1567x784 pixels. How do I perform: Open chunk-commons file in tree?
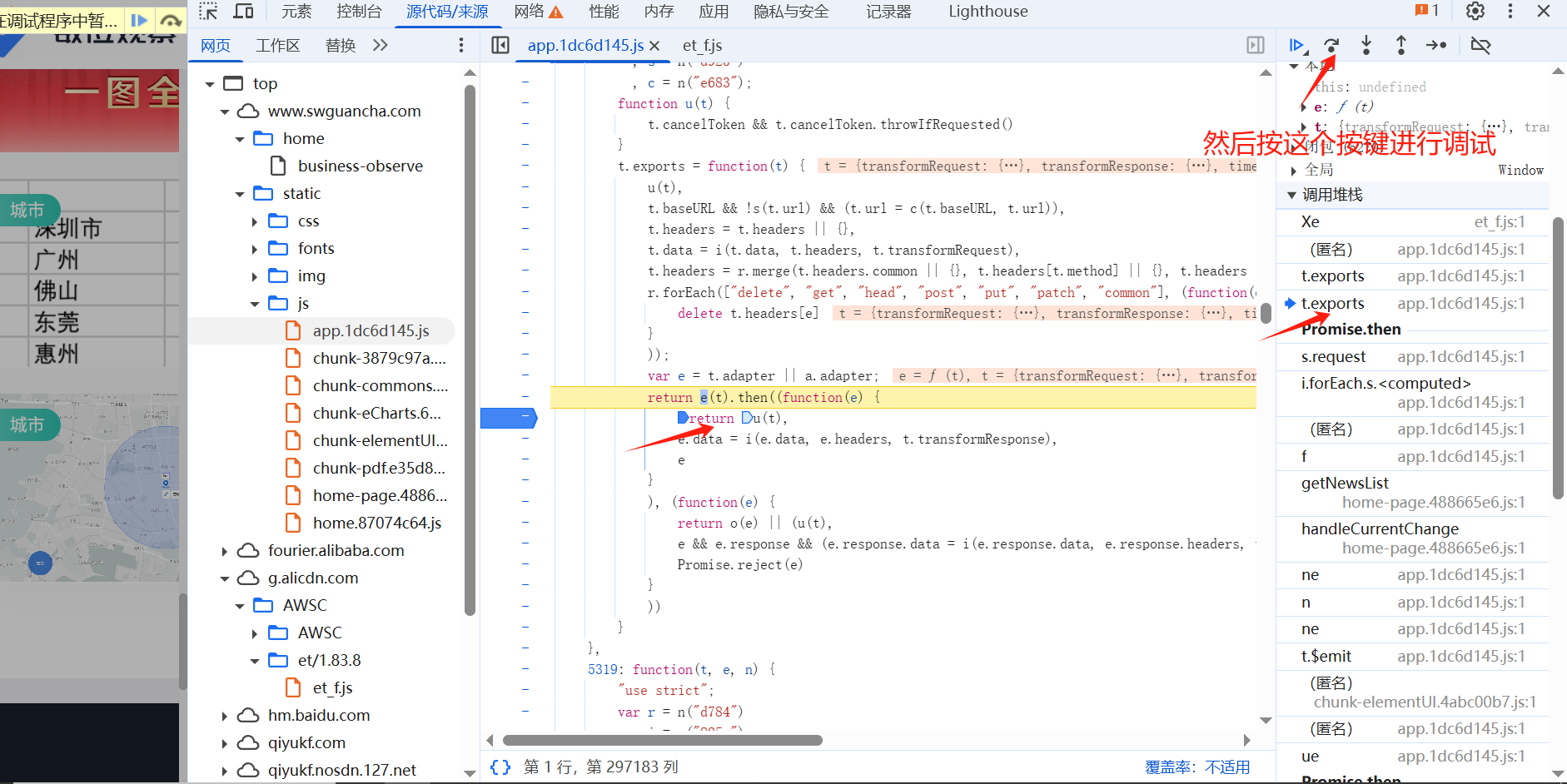point(380,386)
